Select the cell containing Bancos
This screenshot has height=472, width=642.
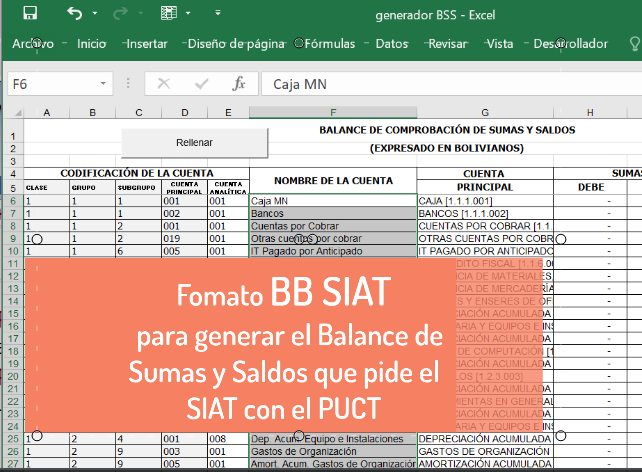(332, 214)
